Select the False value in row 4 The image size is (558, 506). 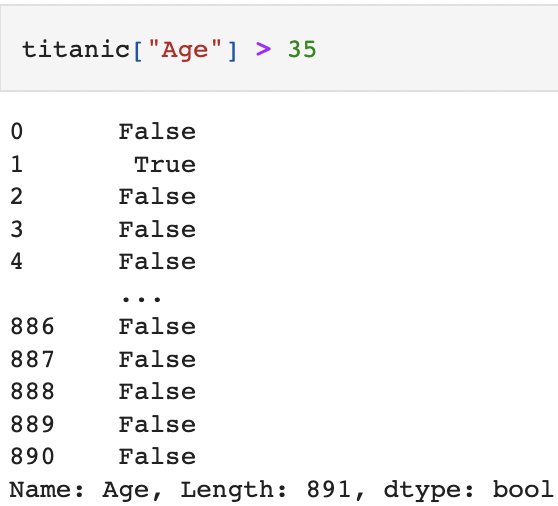point(157,262)
